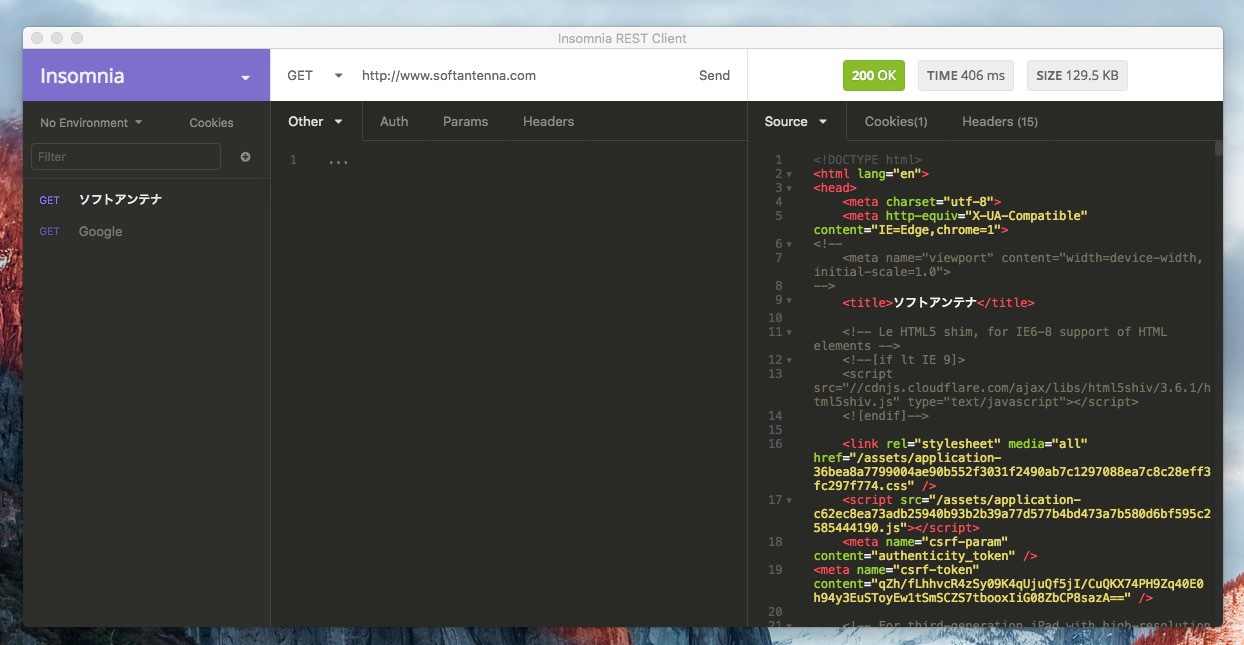Fold the head tag on line 3
Viewport: 1244px width, 645px height.
(789, 188)
